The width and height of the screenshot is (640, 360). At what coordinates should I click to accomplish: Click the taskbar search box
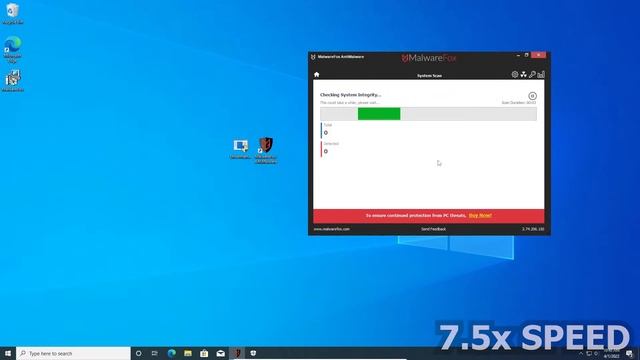tap(73, 353)
